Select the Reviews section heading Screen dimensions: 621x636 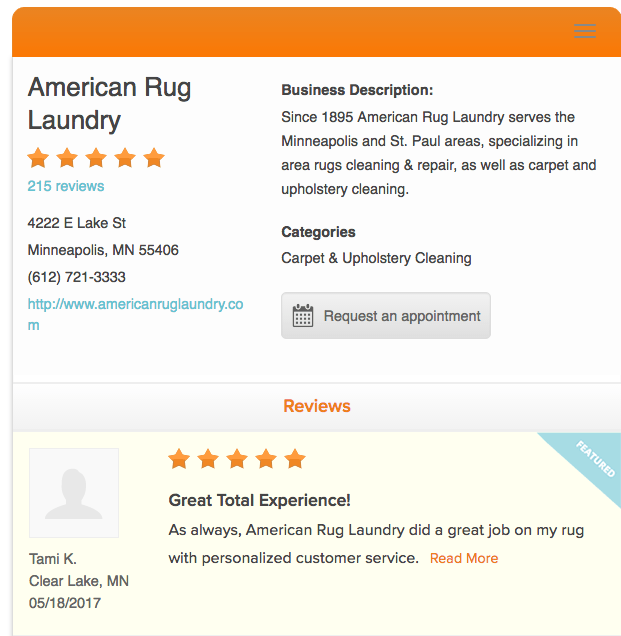[317, 406]
